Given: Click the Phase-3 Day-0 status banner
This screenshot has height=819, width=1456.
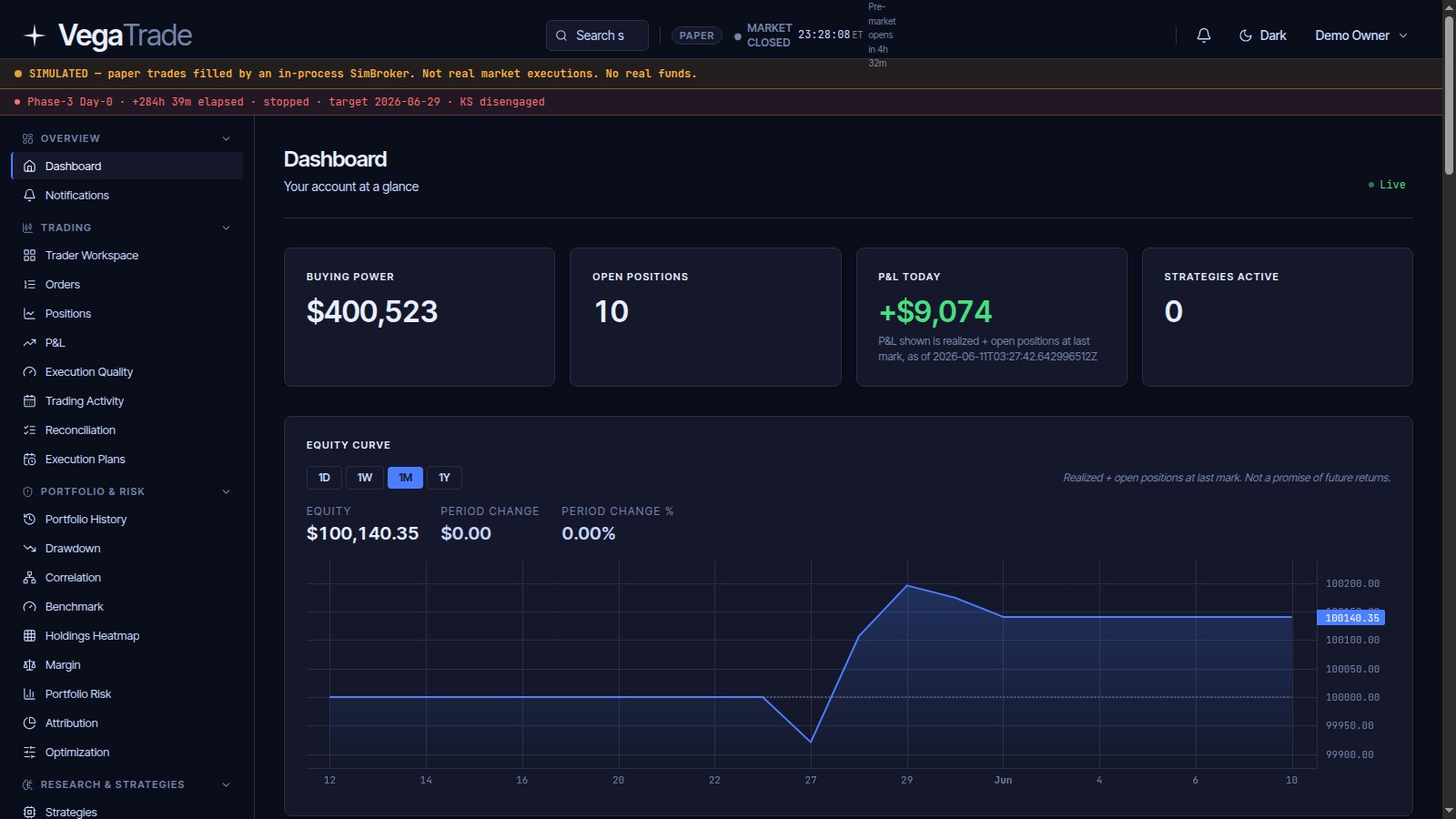Looking at the screenshot, I should click(721, 102).
